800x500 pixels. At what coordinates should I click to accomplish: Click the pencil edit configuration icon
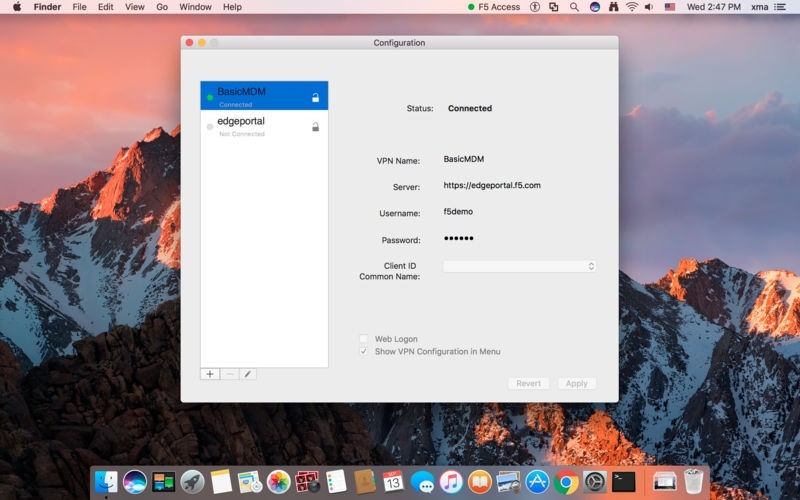click(247, 374)
